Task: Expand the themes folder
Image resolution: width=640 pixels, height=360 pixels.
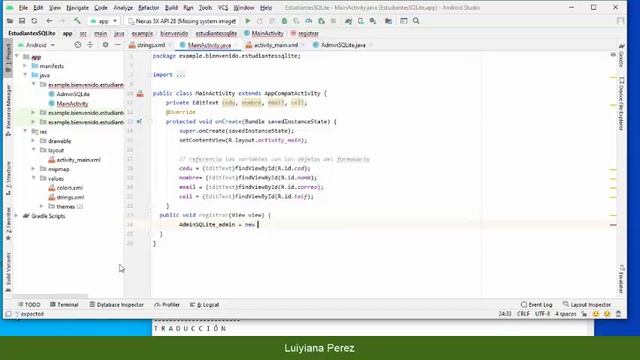Action: pos(42,207)
